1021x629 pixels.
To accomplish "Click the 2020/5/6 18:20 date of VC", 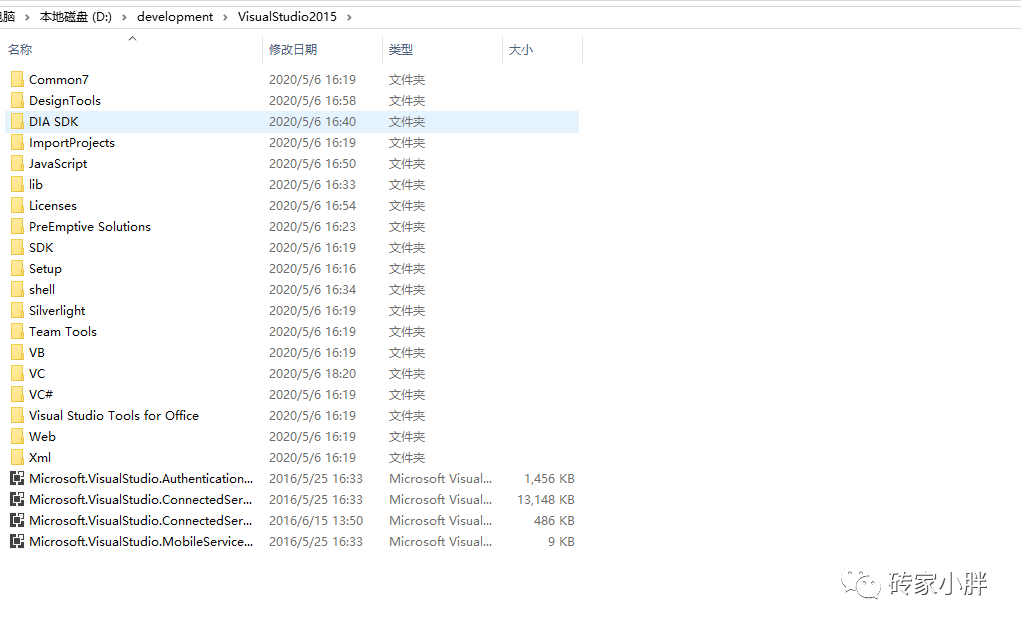I will pyautogui.click(x=313, y=374).
